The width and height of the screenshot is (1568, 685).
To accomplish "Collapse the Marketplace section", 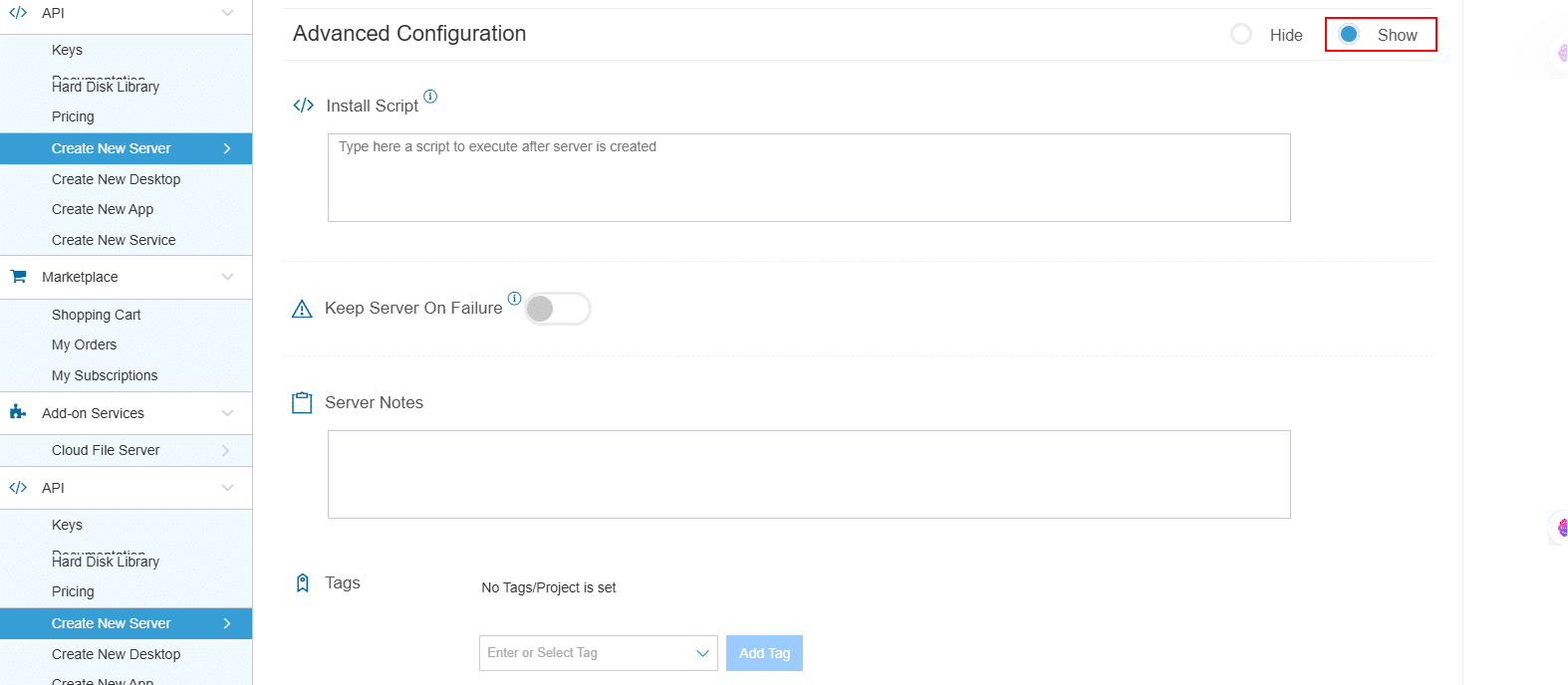I will [229, 276].
